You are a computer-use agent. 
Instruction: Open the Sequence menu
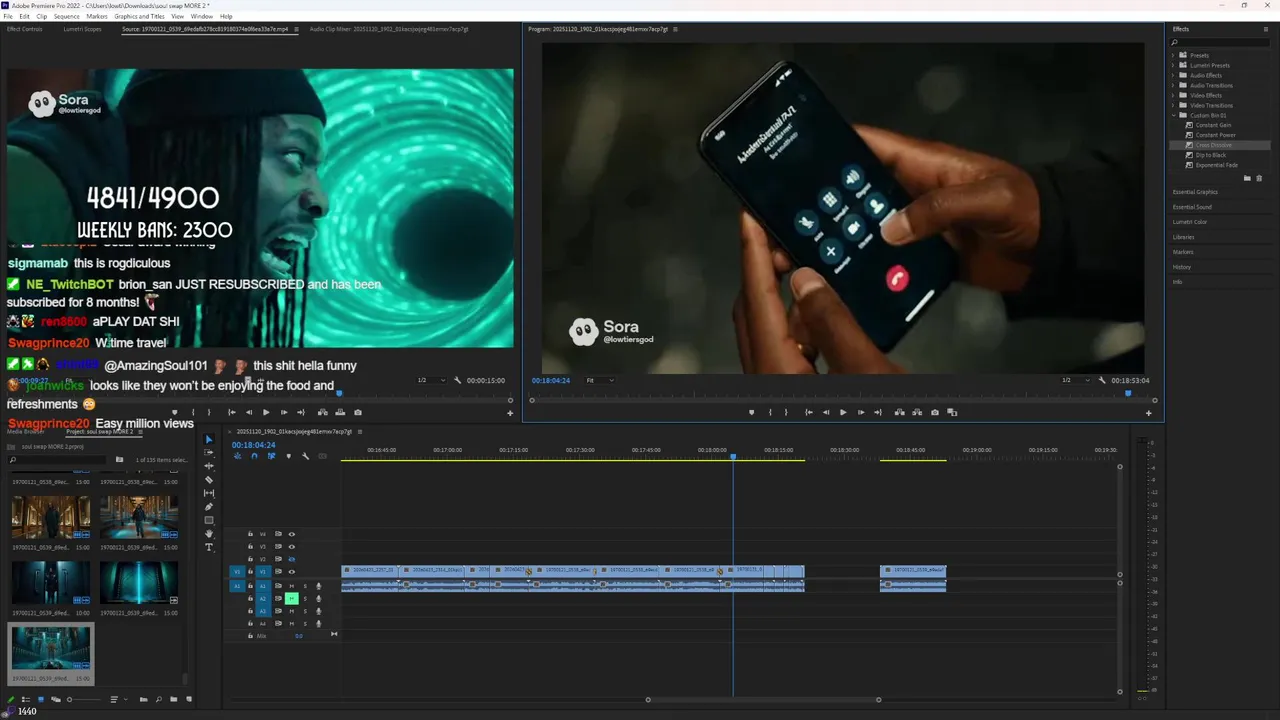coord(67,16)
